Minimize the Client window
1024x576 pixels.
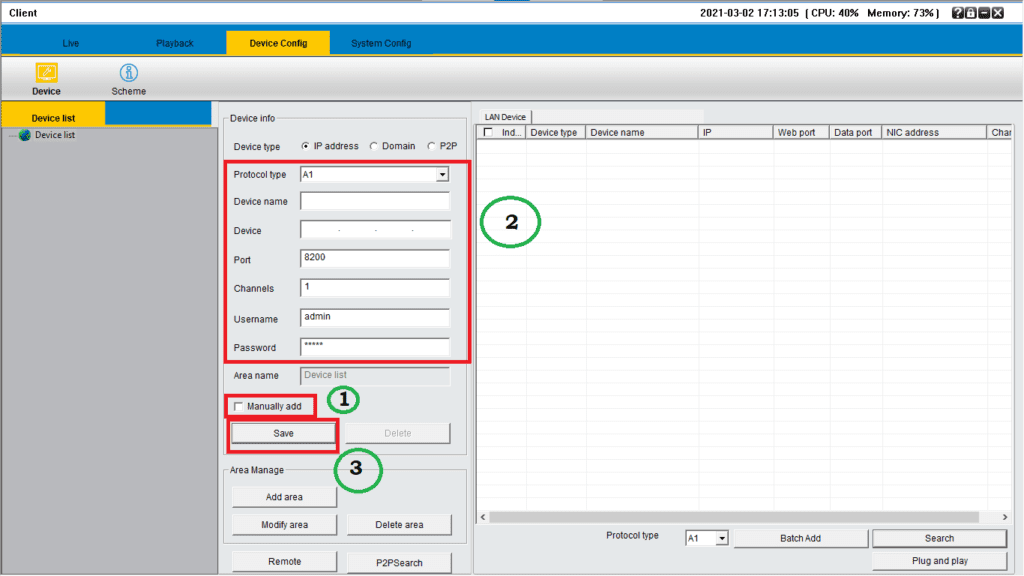(x=984, y=13)
